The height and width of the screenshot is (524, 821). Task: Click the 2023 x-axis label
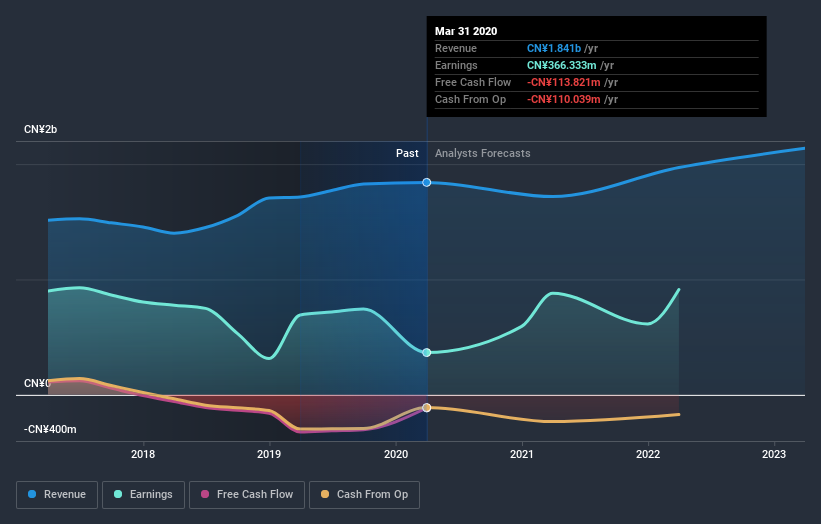pos(774,454)
